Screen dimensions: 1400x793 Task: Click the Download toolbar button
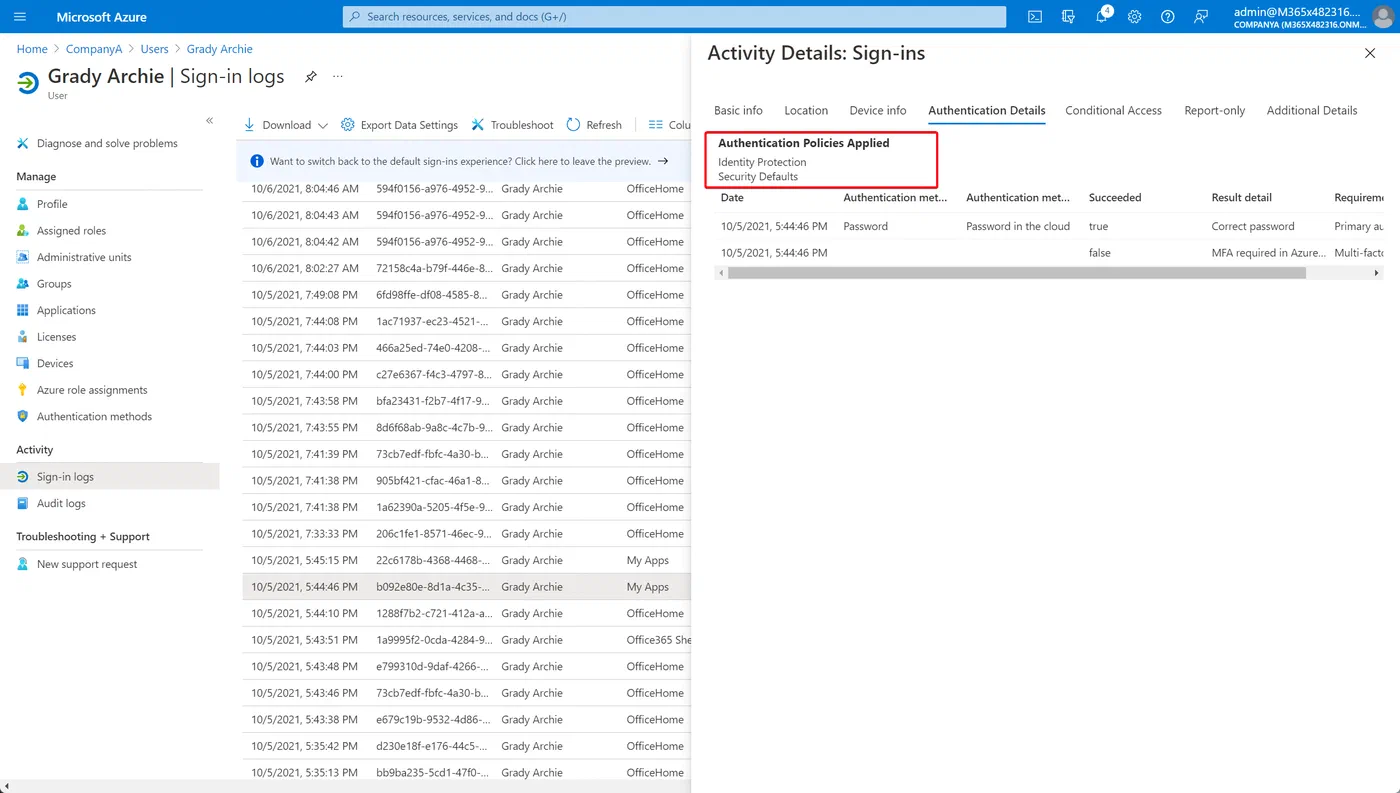click(x=277, y=125)
